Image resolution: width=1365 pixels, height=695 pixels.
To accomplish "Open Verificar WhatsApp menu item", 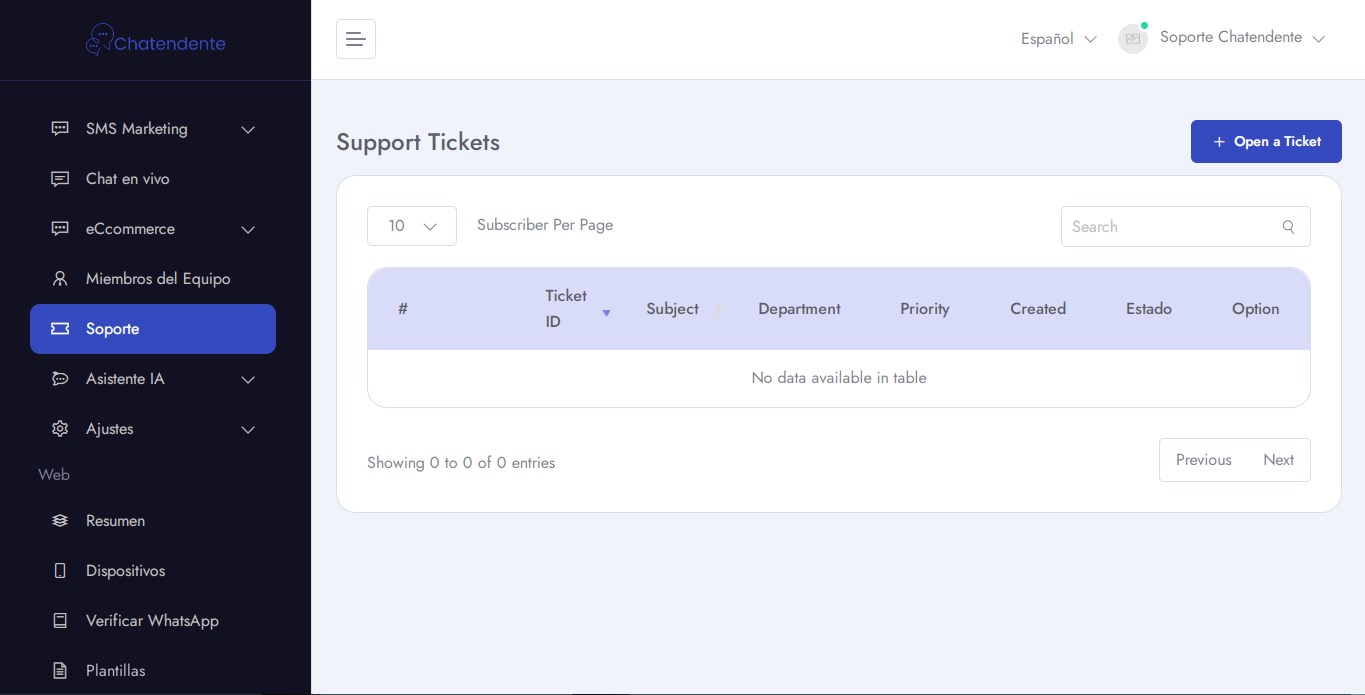I will coord(152,621).
